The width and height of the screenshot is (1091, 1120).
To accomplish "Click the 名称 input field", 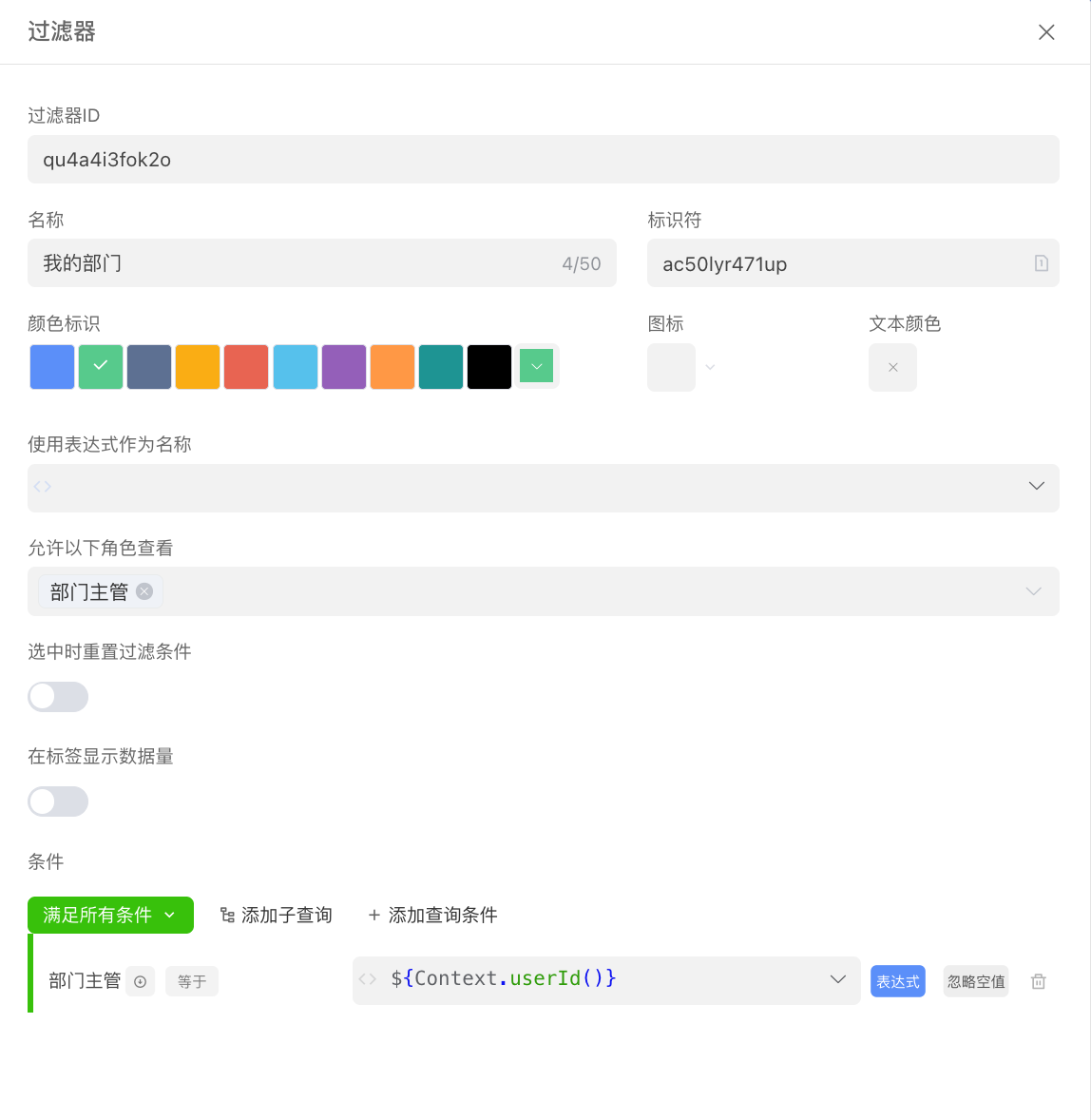I will tap(285, 263).
